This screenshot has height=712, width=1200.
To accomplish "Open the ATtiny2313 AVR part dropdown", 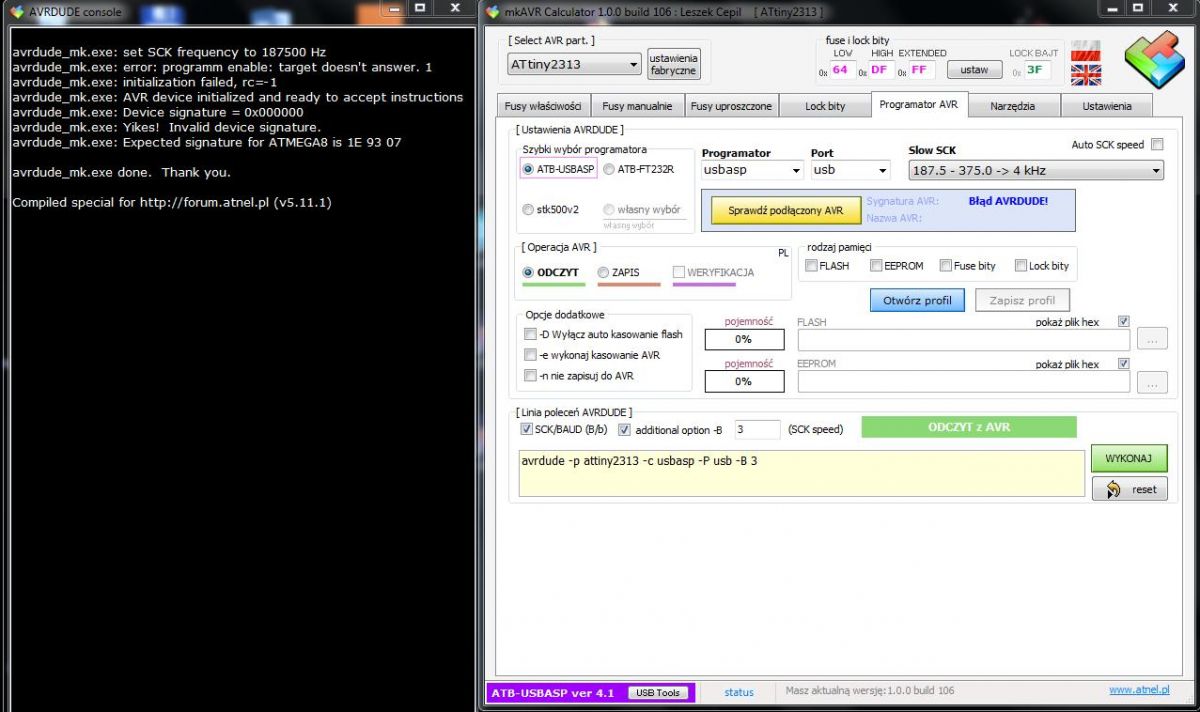I will pyautogui.click(x=574, y=64).
